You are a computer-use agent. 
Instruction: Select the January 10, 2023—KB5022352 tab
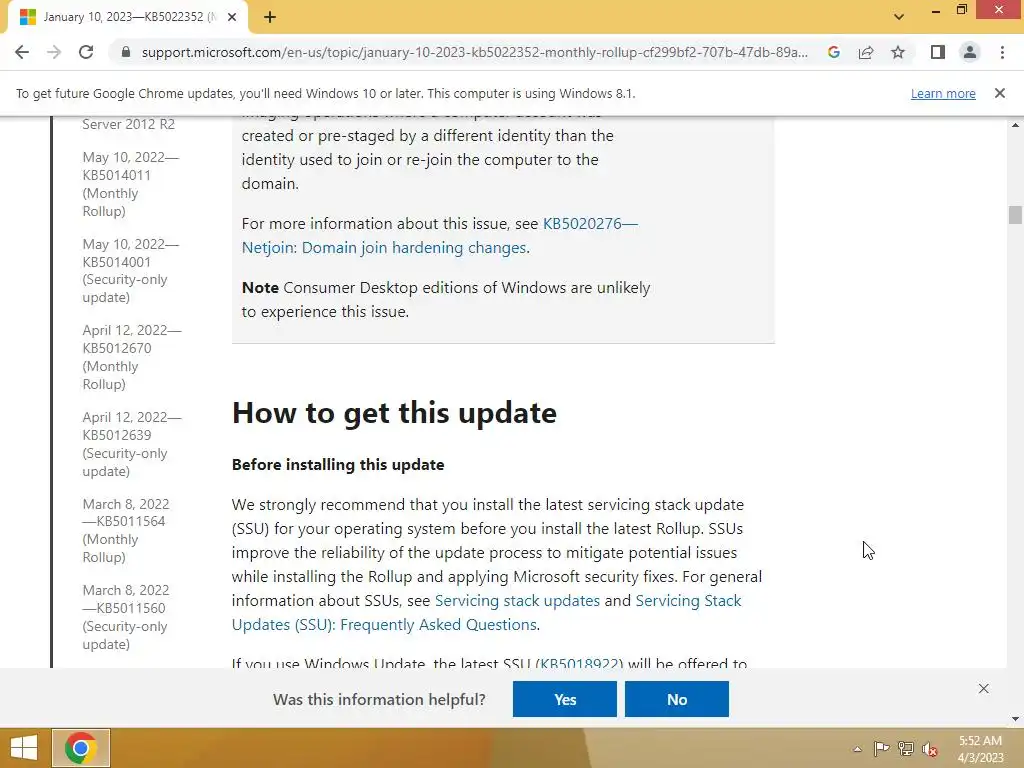click(x=129, y=17)
